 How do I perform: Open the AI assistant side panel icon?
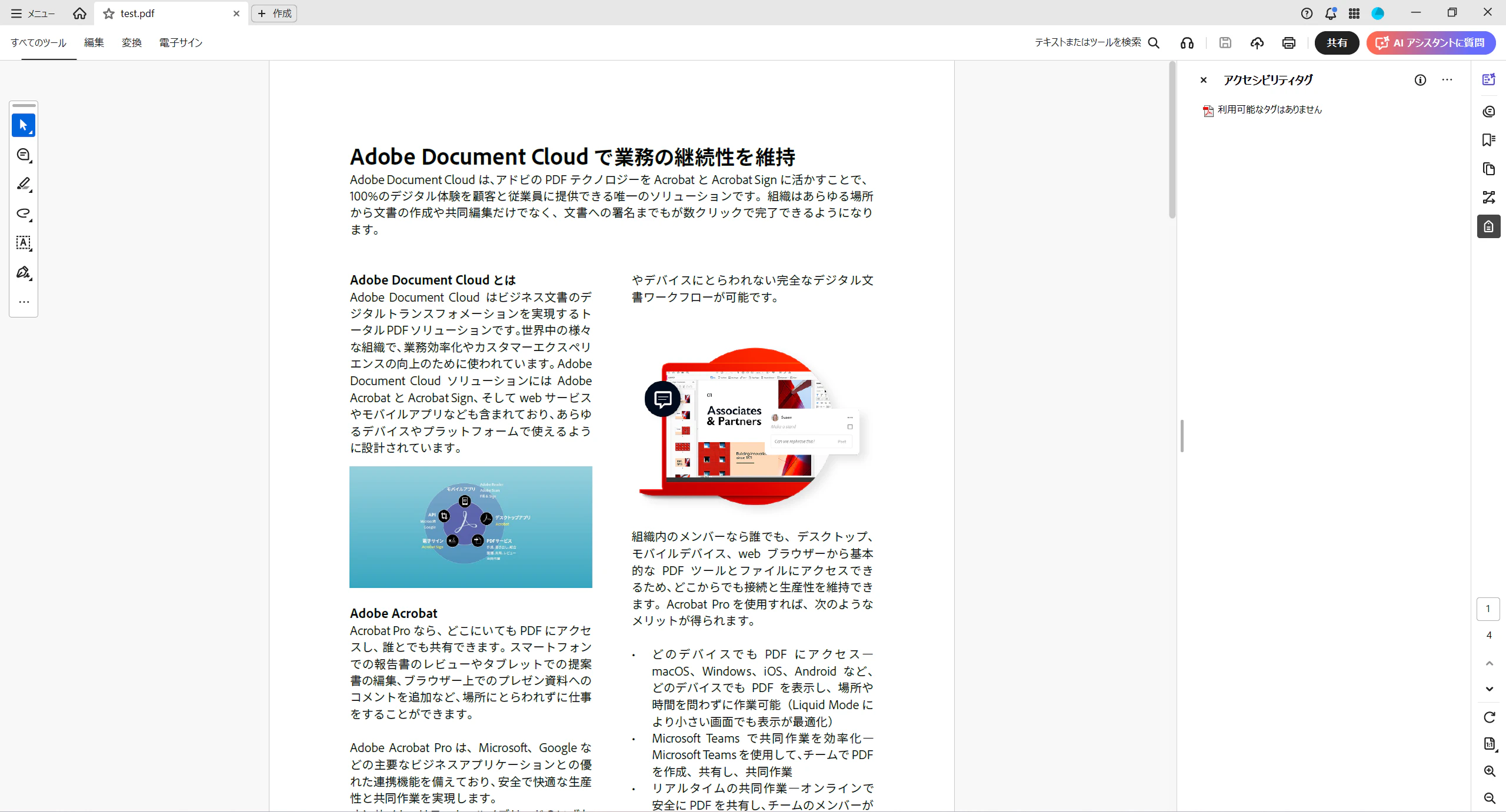[x=1489, y=80]
